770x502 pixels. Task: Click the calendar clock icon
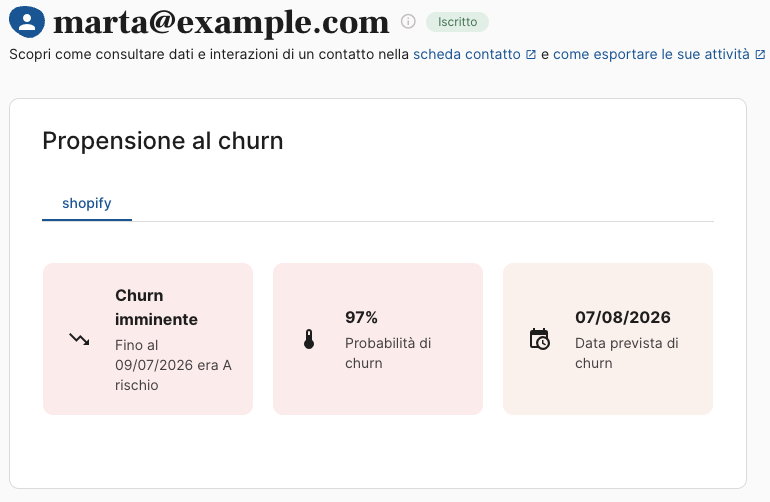coord(539,339)
